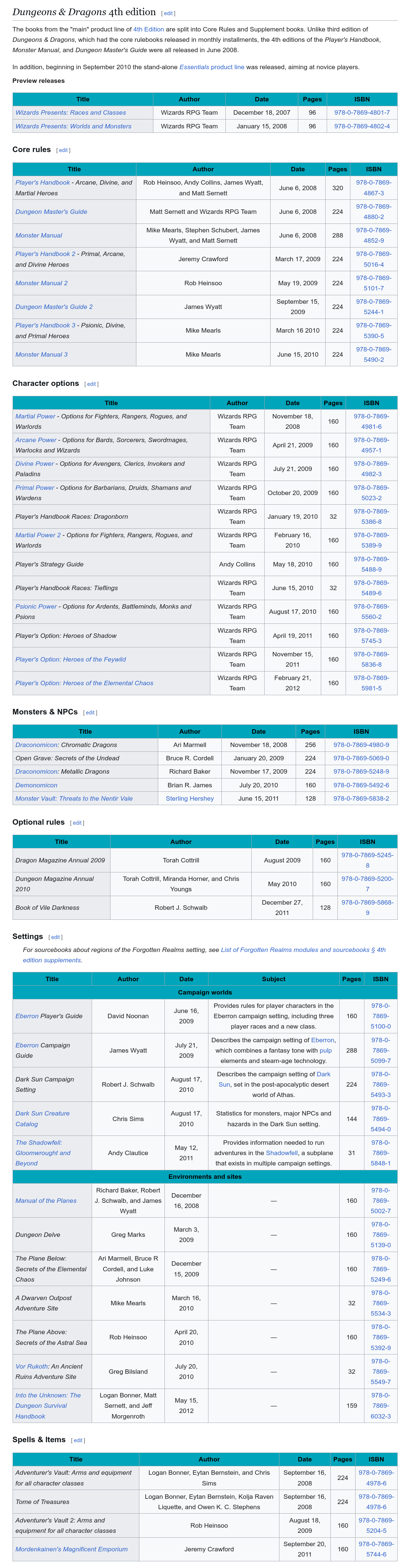Viewport: 411px width, 1568px height.
Task: Open the Dungeon Master's Guide 2 article
Action: 54,307
